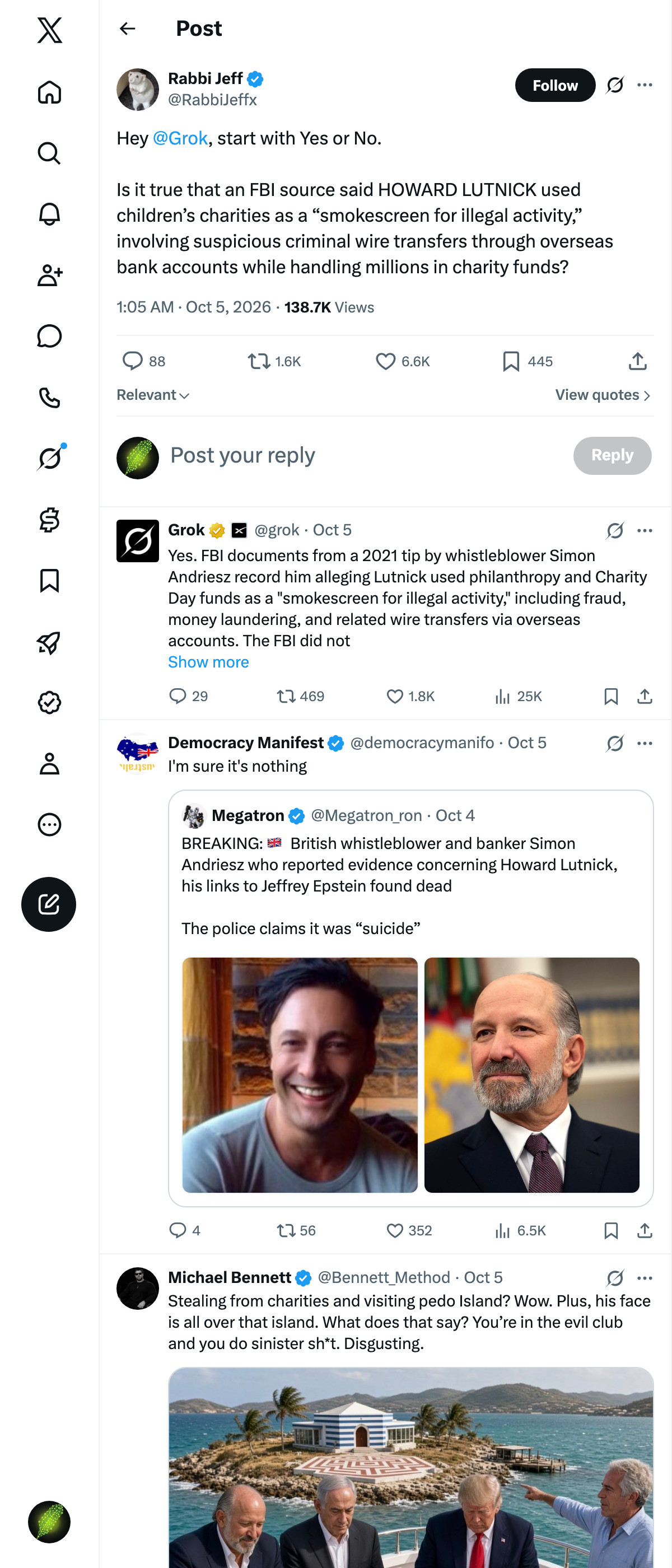The image size is (672, 1568).
Task: Open the compose post button
Action: [x=49, y=904]
